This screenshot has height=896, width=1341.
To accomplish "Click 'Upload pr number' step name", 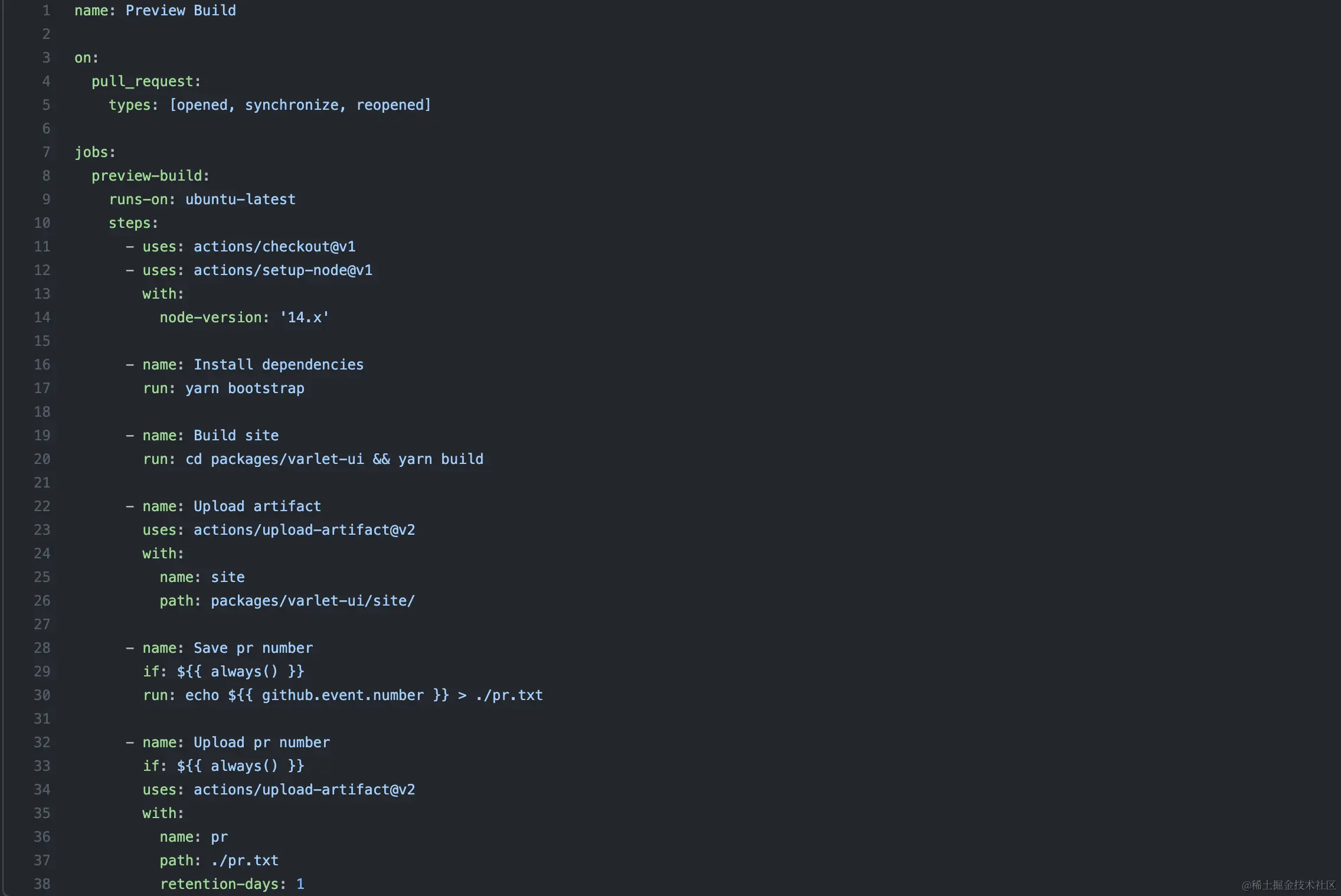I will [261, 743].
